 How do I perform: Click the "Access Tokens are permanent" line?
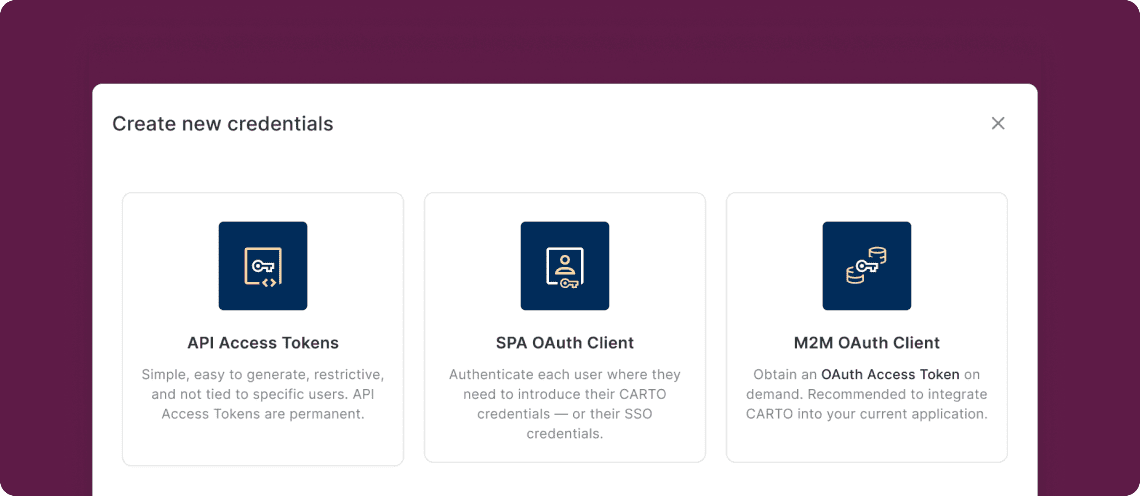[x=263, y=414]
